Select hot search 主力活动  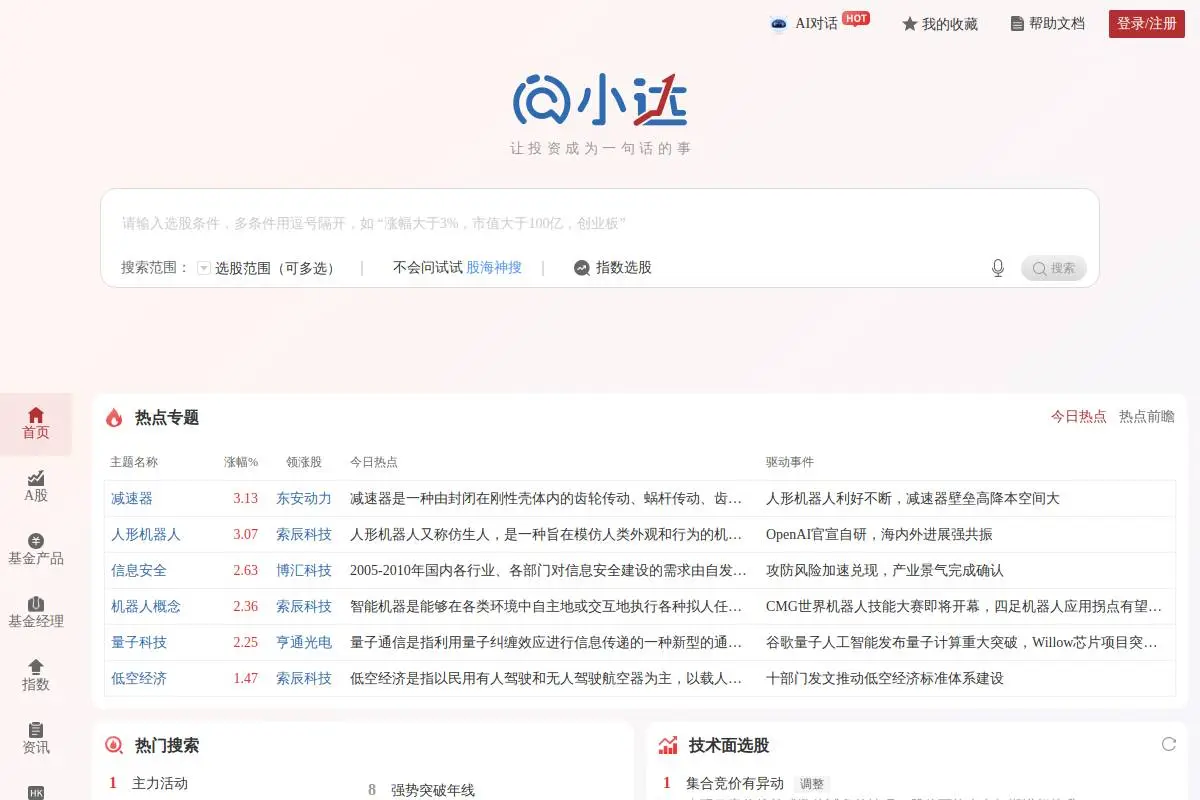pyautogui.click(x=160, y=783)
